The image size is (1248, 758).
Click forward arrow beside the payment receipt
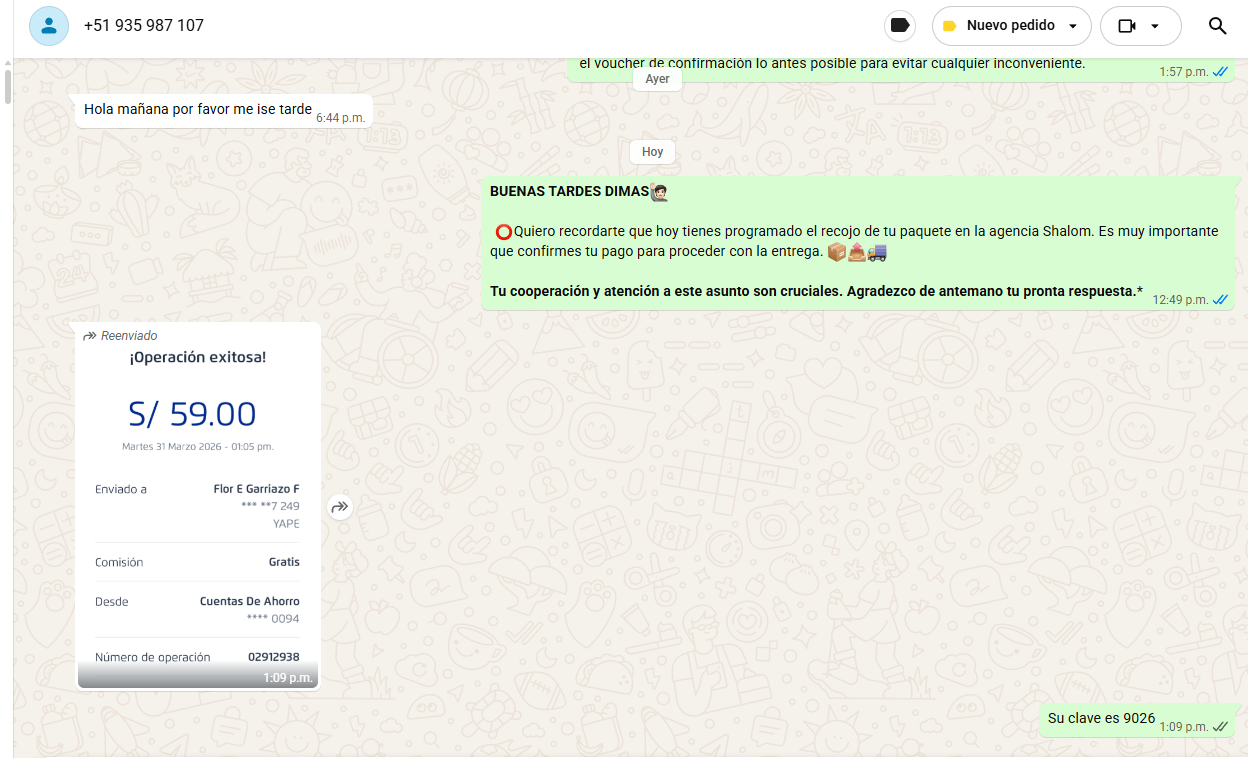pos(340,507)
